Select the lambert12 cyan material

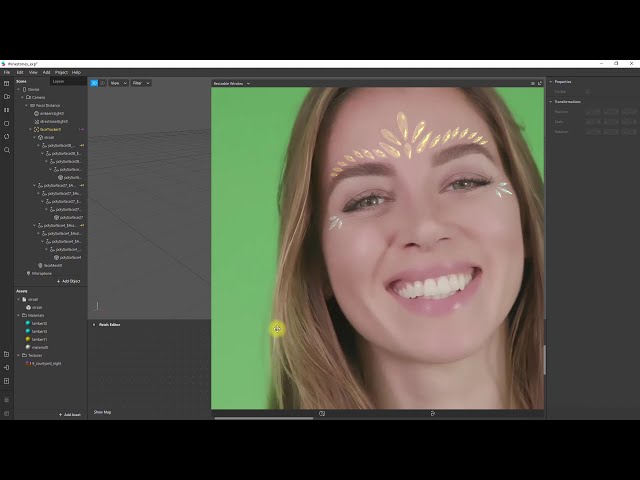click(37, 323)
